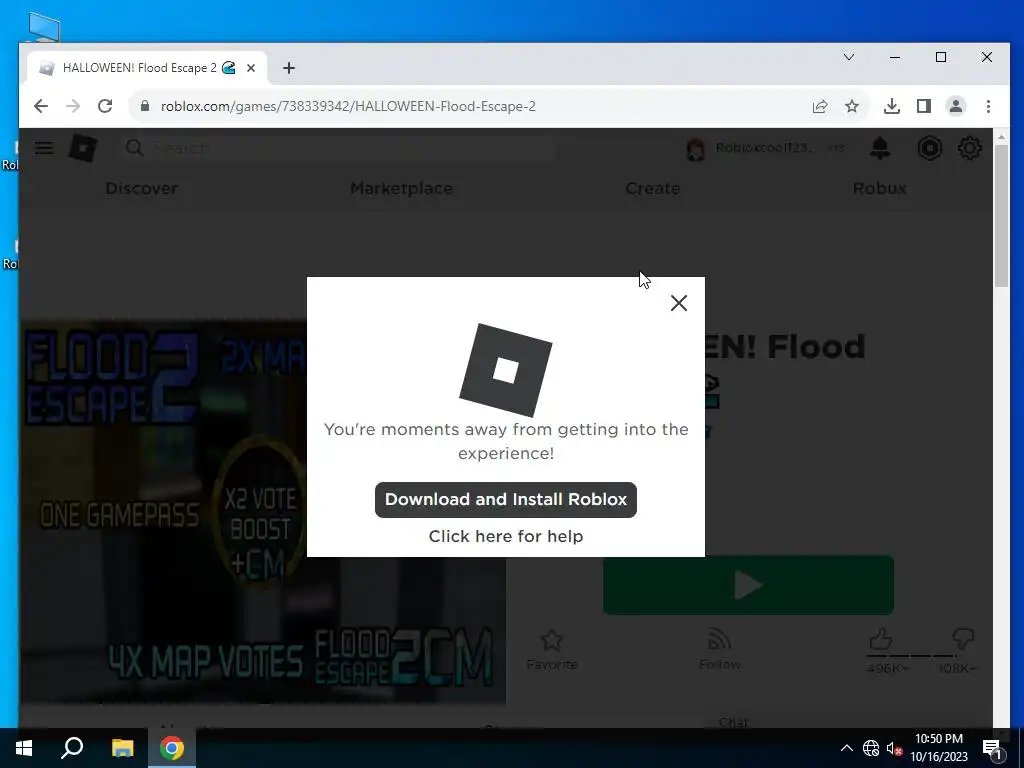Dislike with thumbs down
Image resolution: width=1024 pixels, height=768 pixels.
click(x=963, y=639)
